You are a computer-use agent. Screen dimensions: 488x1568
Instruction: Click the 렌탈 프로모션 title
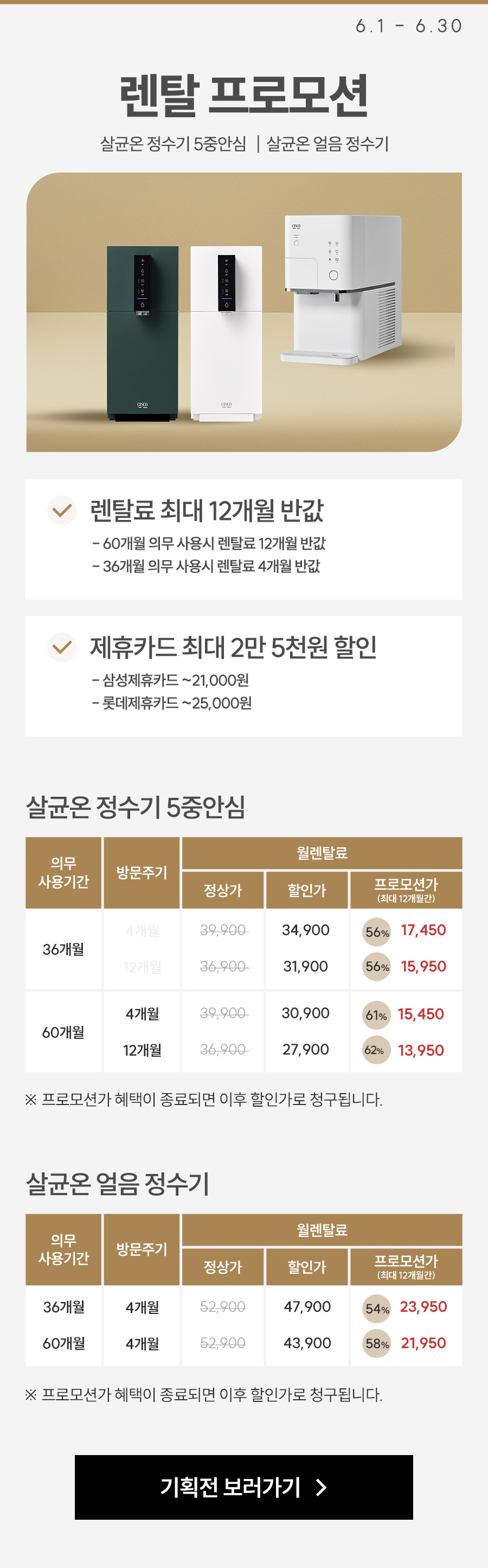[244, 96]
